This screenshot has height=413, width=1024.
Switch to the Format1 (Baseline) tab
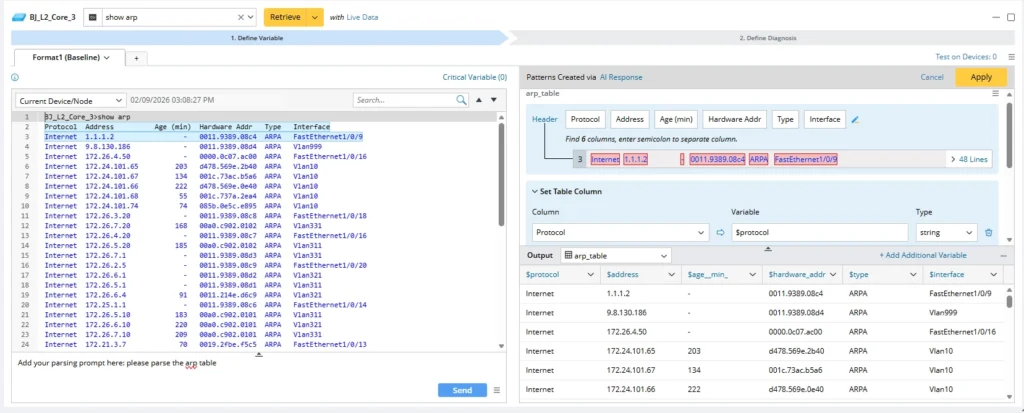coord(65,58)
